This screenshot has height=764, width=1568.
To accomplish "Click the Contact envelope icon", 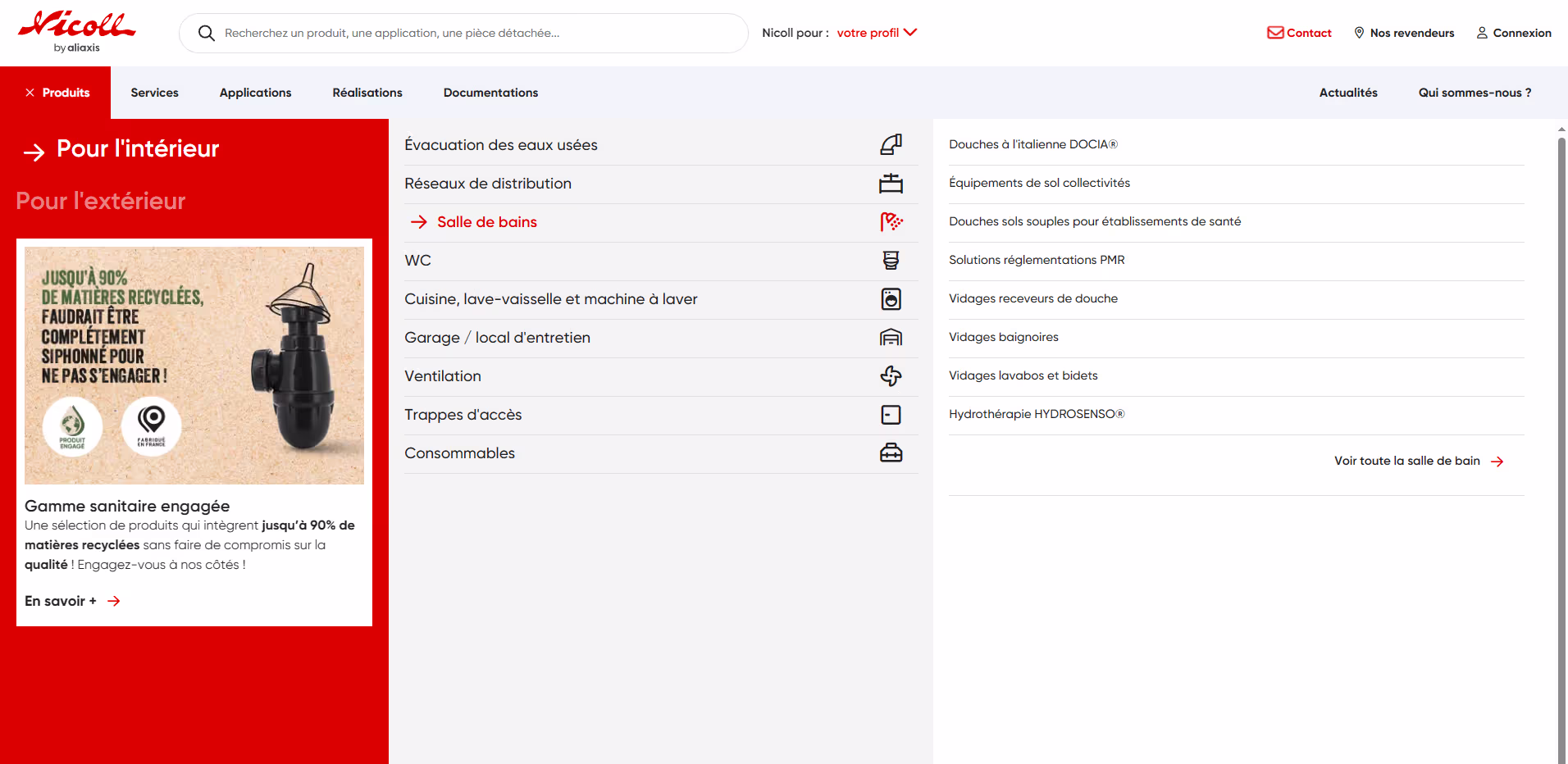I will pyautogui.click(x=1275, y=33).
